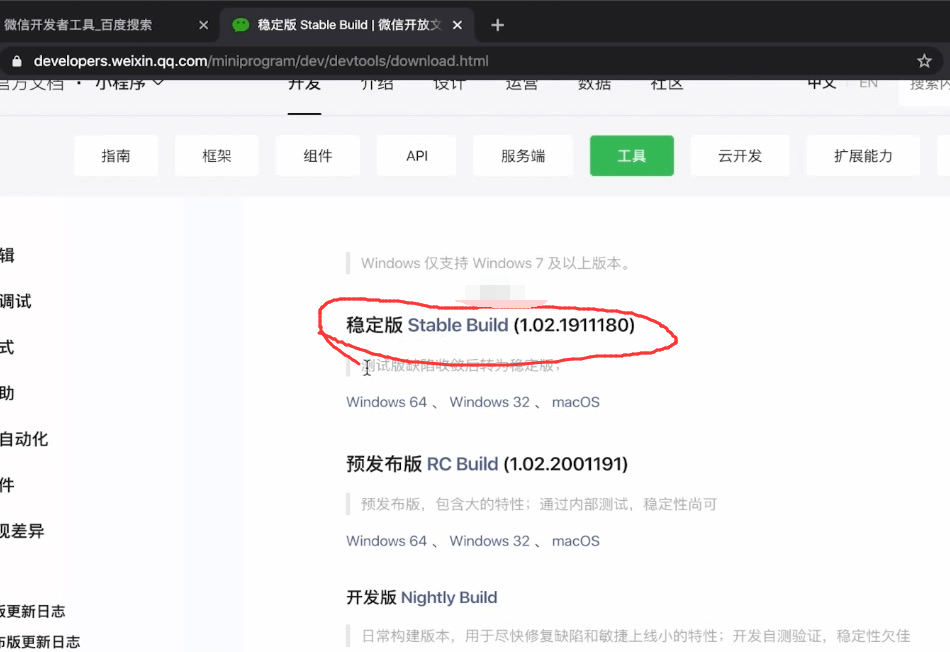950x652 pixels.
Task: Expand the 小程序 dropdown in header
Action: (129, 84)
